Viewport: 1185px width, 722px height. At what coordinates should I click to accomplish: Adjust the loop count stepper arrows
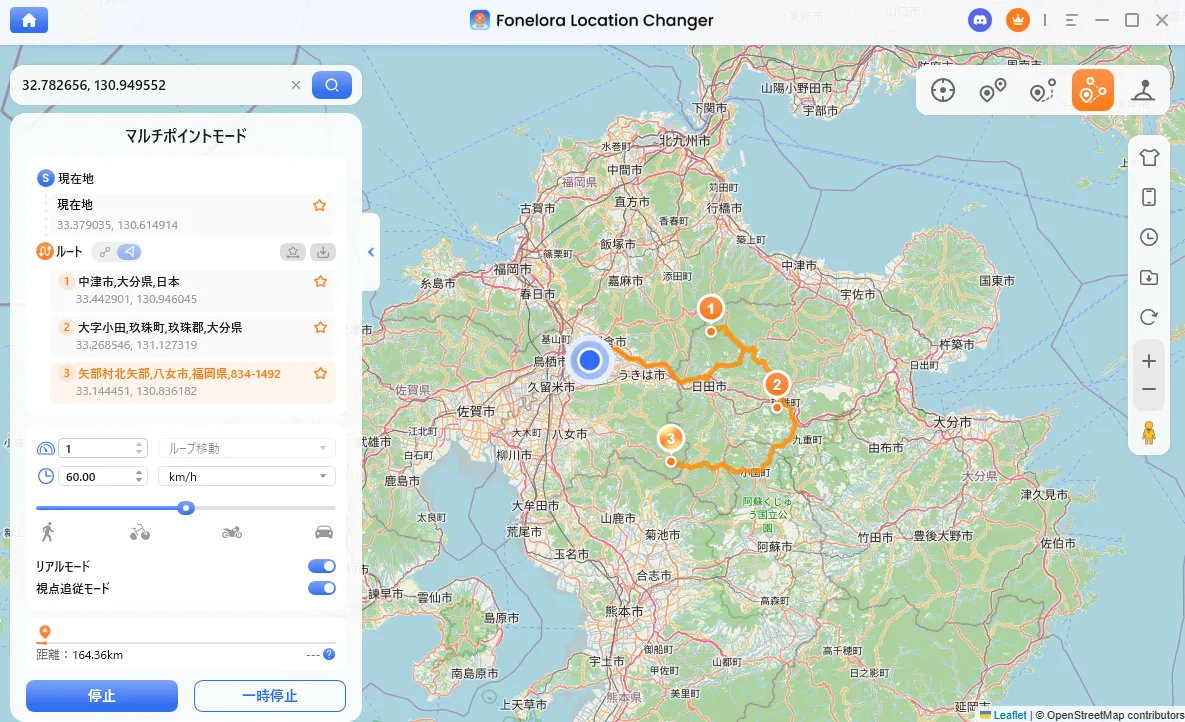pos(139,448)
